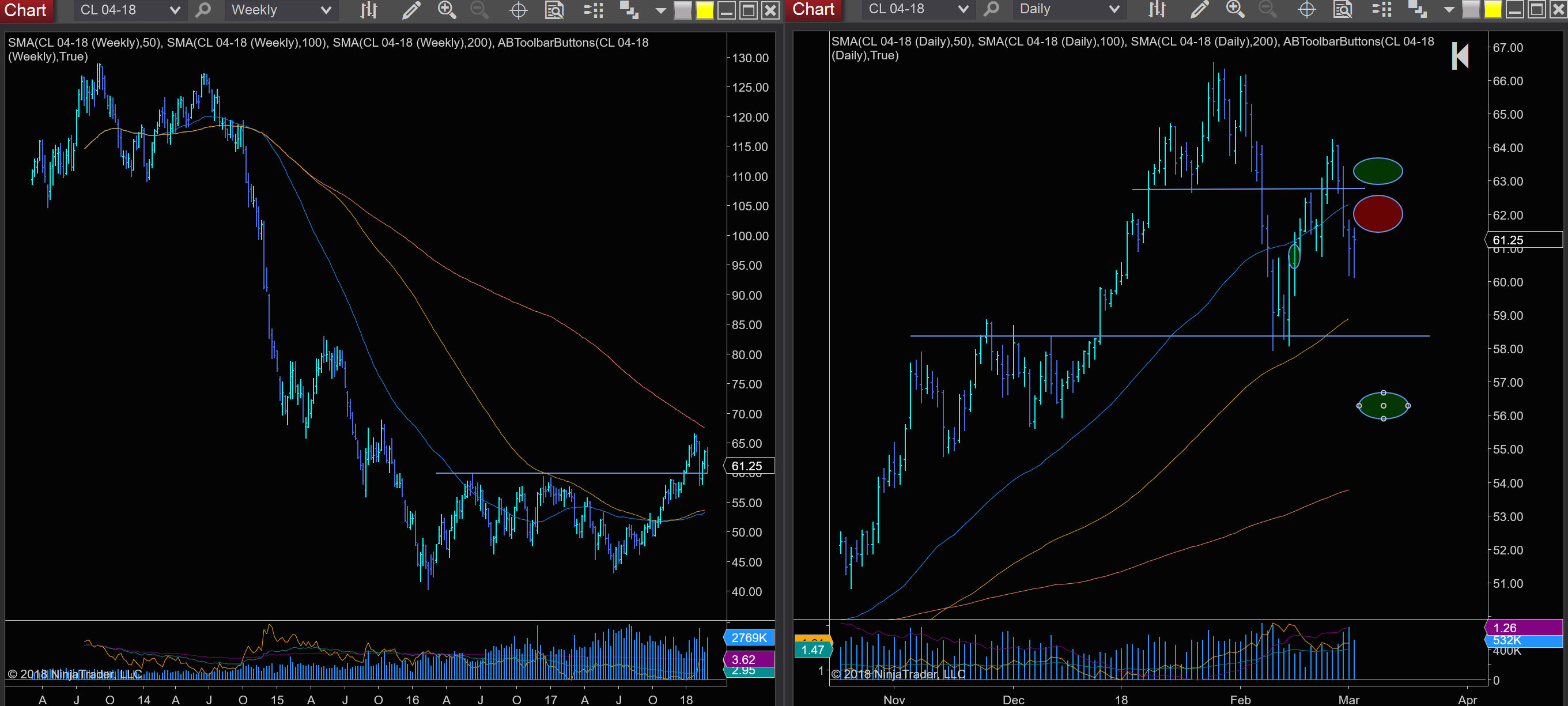The height and width of the screenshot is (706, 1568).
Task: Click zoom out magnifier on Daily chart
Action: coord(1267,9)
